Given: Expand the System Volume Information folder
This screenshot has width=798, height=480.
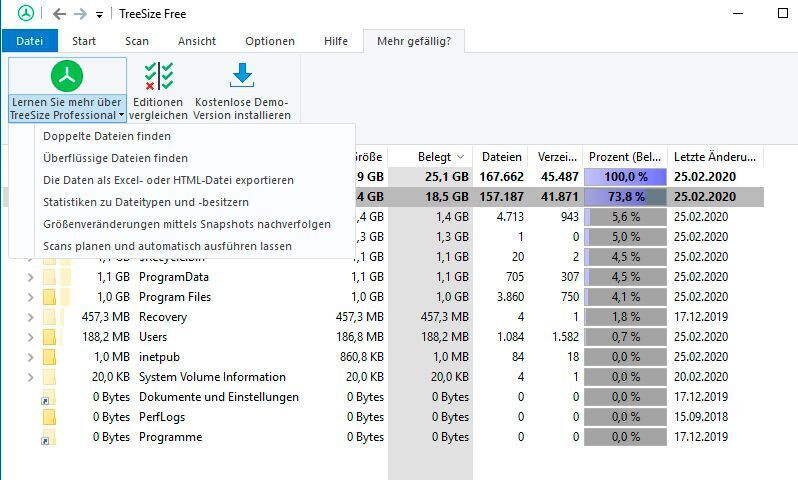Looking at the screenshot, I should point(30,377).
